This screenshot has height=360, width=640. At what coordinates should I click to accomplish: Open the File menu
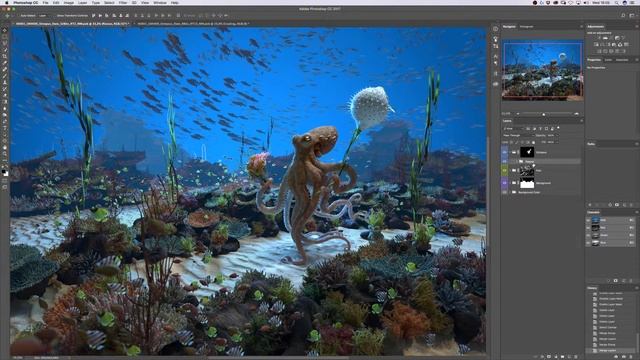45,3
